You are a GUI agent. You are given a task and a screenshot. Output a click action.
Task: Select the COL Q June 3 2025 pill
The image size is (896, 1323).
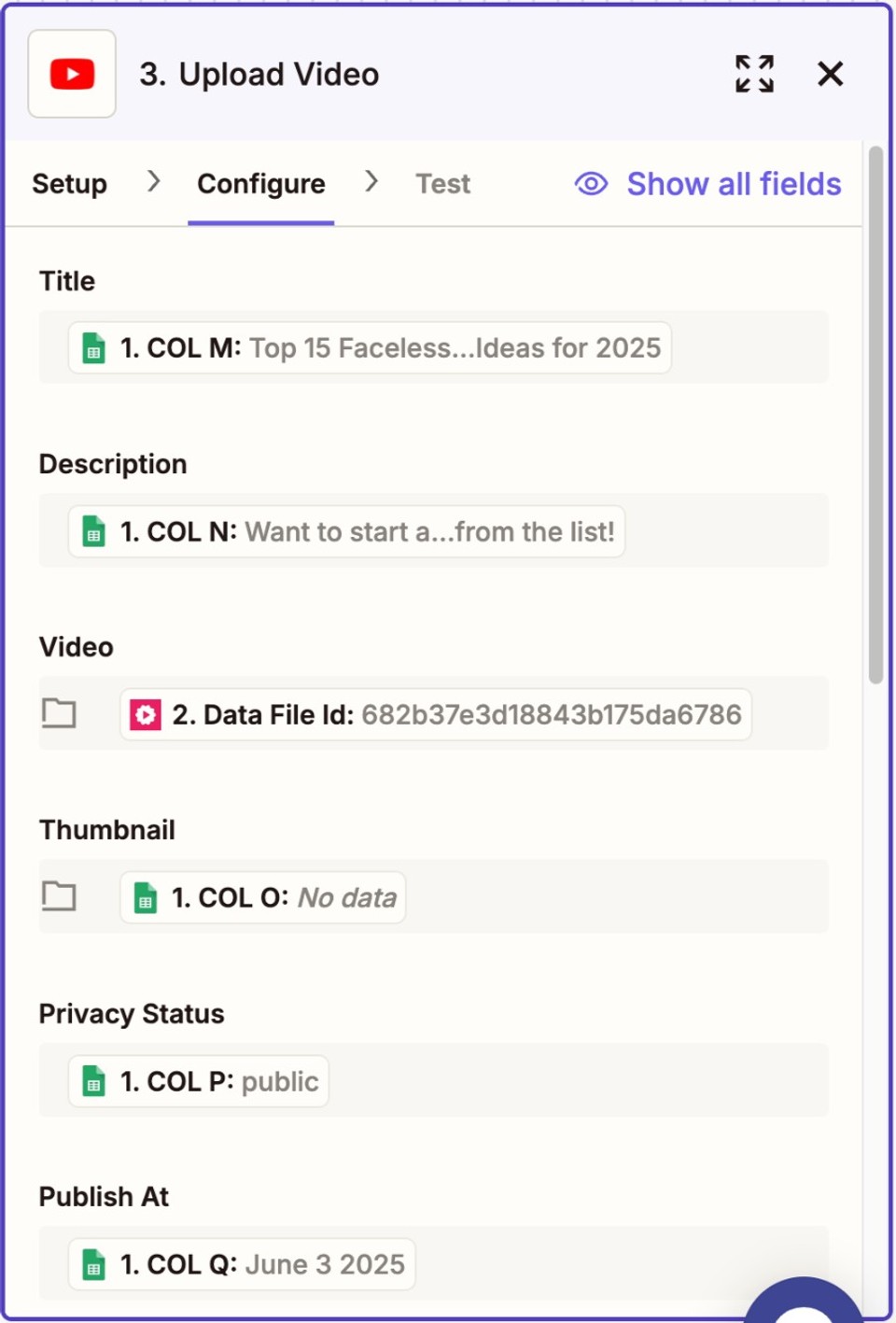click(x=242, y=1264)
